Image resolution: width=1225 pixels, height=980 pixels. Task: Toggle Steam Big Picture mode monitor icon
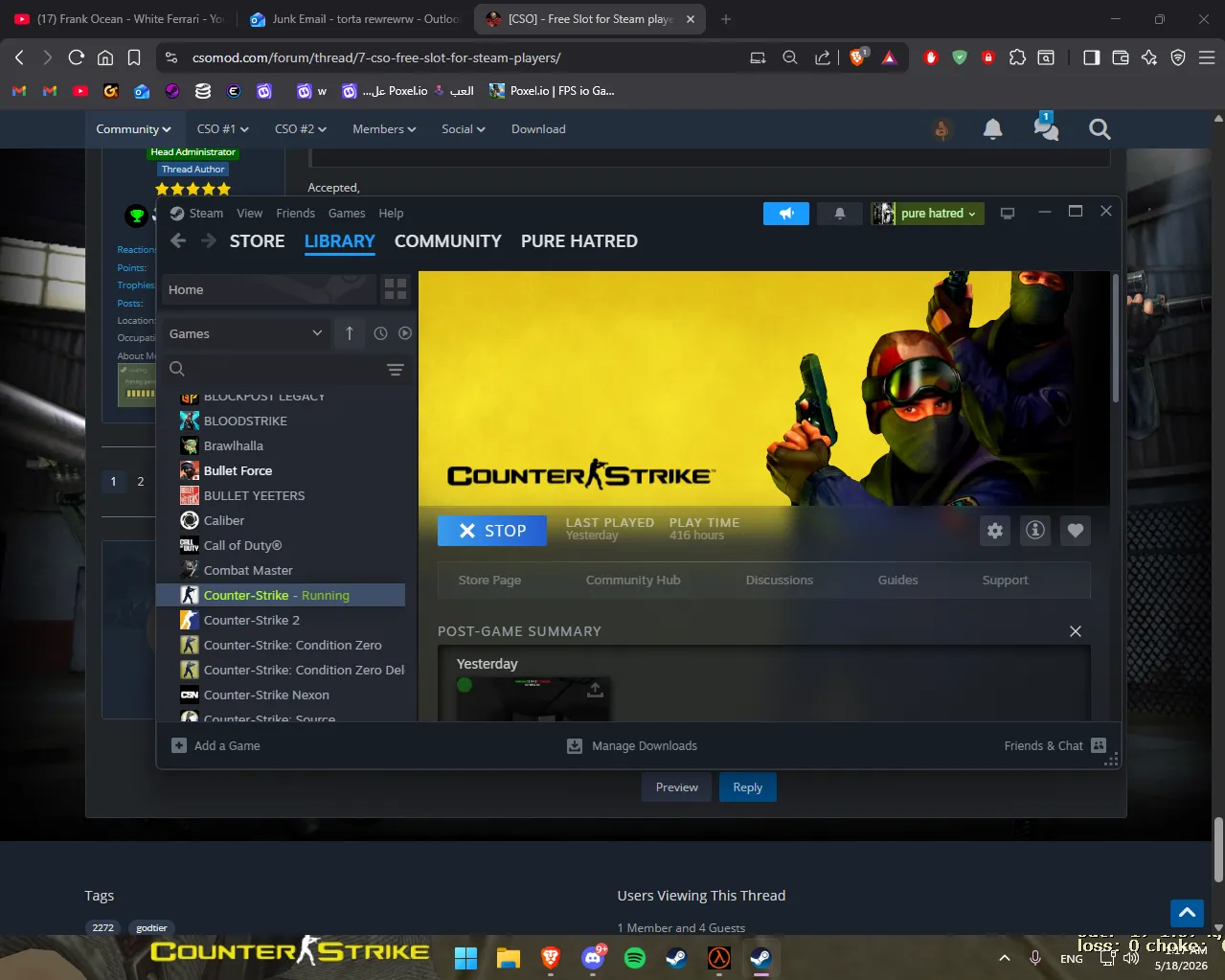click(1008, 214)
